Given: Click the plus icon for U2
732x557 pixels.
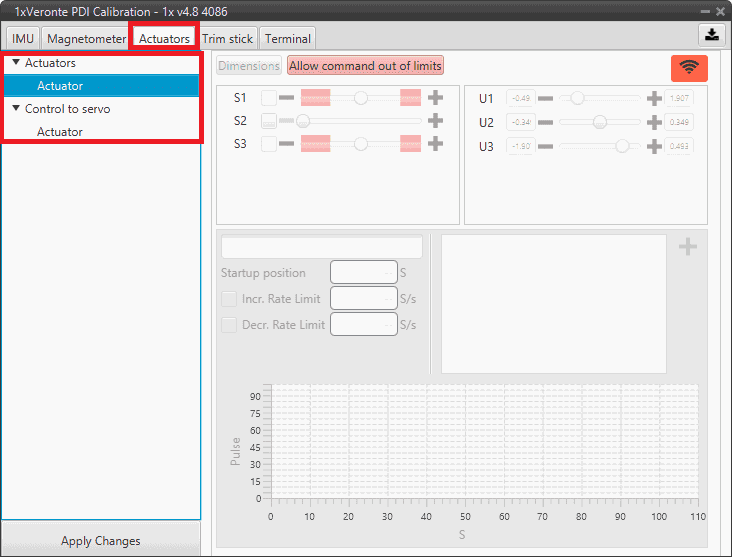Looking at the screenshot, I should pyautogui.click(x=654, y=122).
